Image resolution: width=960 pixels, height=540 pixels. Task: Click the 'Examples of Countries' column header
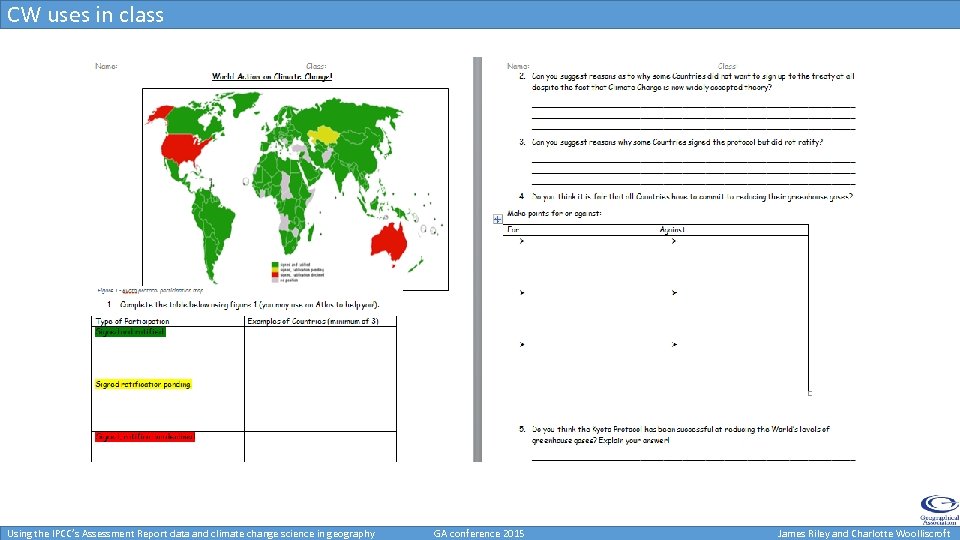[313, 321]
